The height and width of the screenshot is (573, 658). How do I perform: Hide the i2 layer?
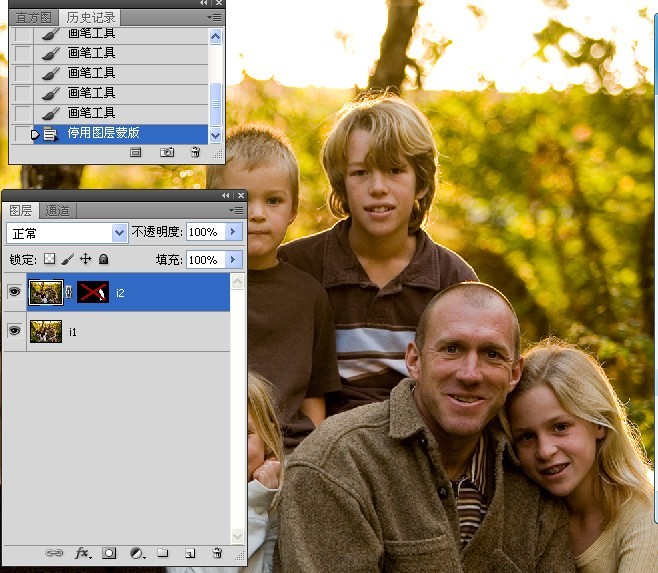[15, 291]
